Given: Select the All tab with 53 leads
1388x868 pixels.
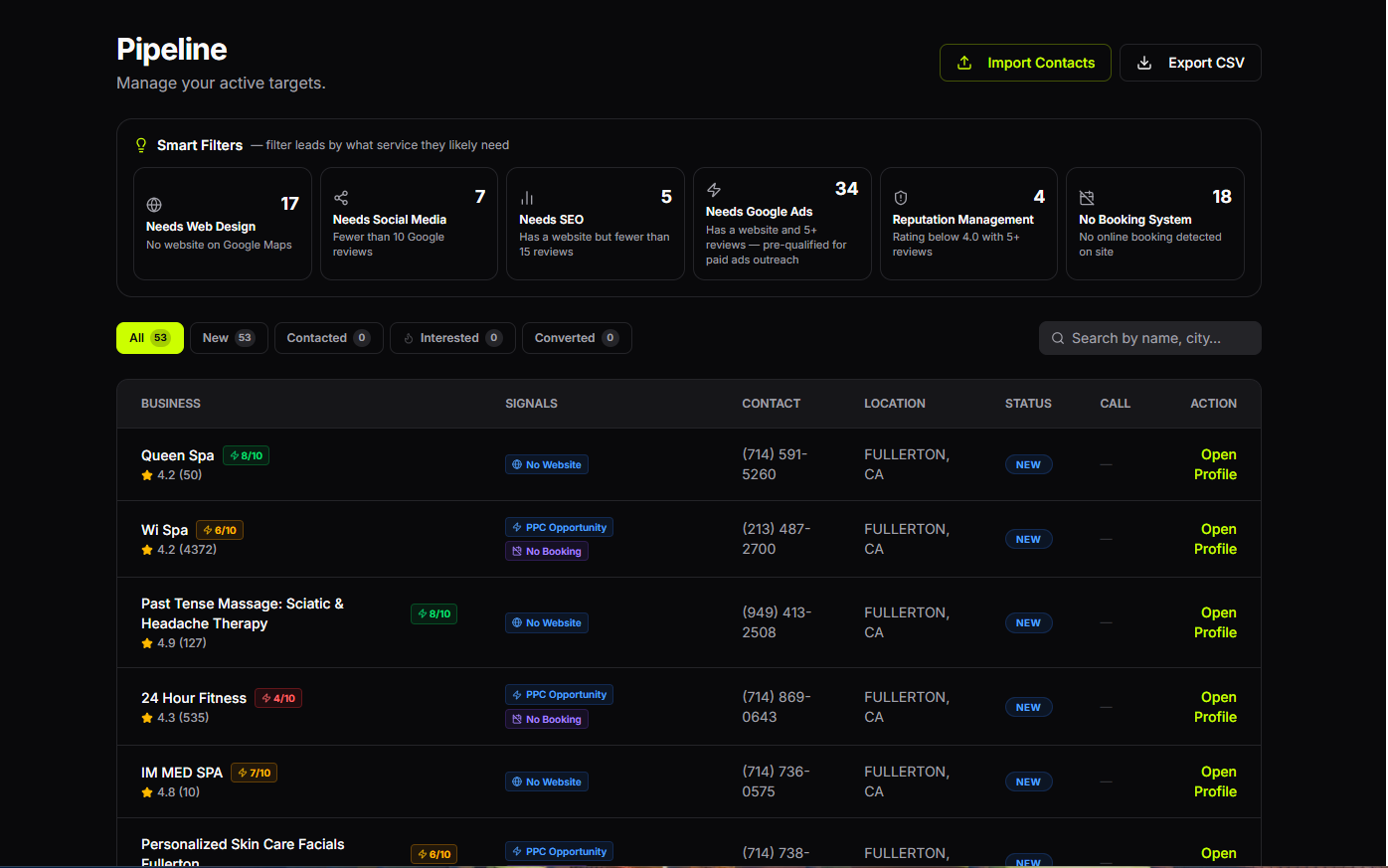Looking at the screenshot, I should (150, 338).
